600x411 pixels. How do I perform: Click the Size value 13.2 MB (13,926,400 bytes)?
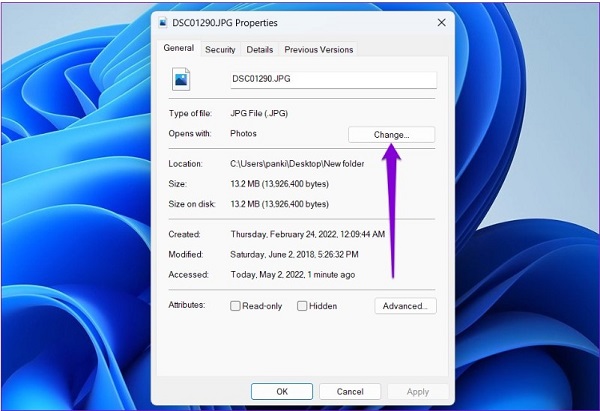(279, 184)
